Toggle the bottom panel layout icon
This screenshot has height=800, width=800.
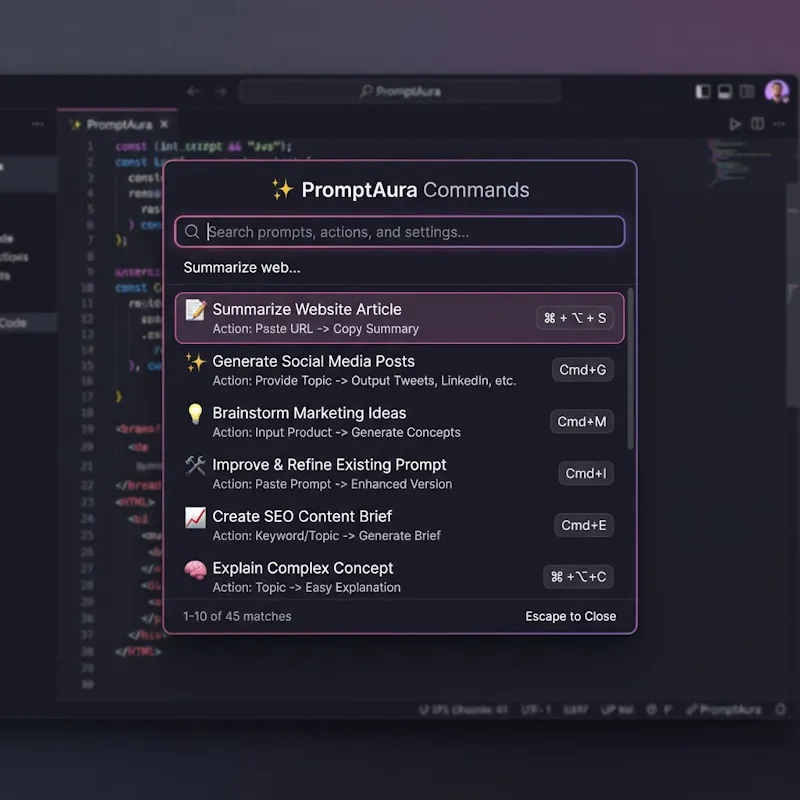724,91
